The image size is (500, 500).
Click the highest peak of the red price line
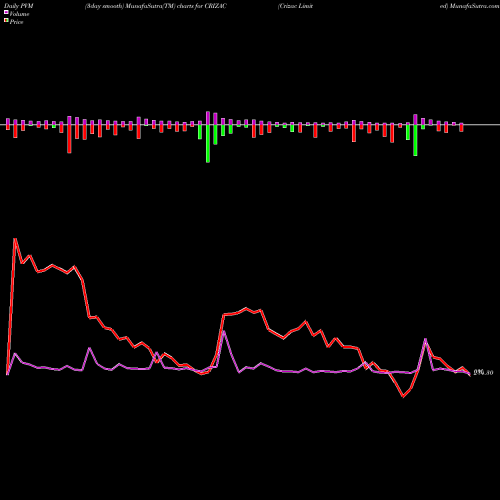tap(15, 239)
